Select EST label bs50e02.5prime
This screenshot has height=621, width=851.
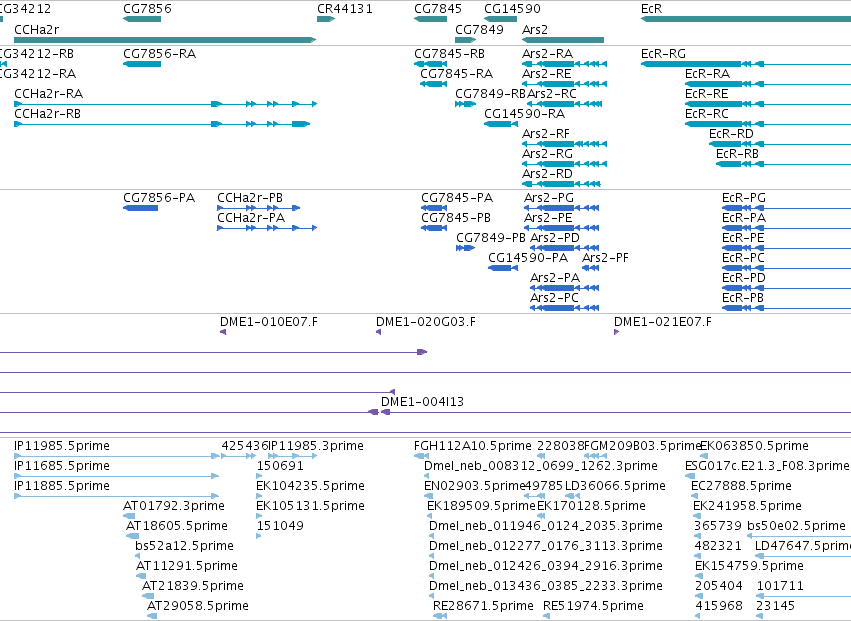point(796,526)
